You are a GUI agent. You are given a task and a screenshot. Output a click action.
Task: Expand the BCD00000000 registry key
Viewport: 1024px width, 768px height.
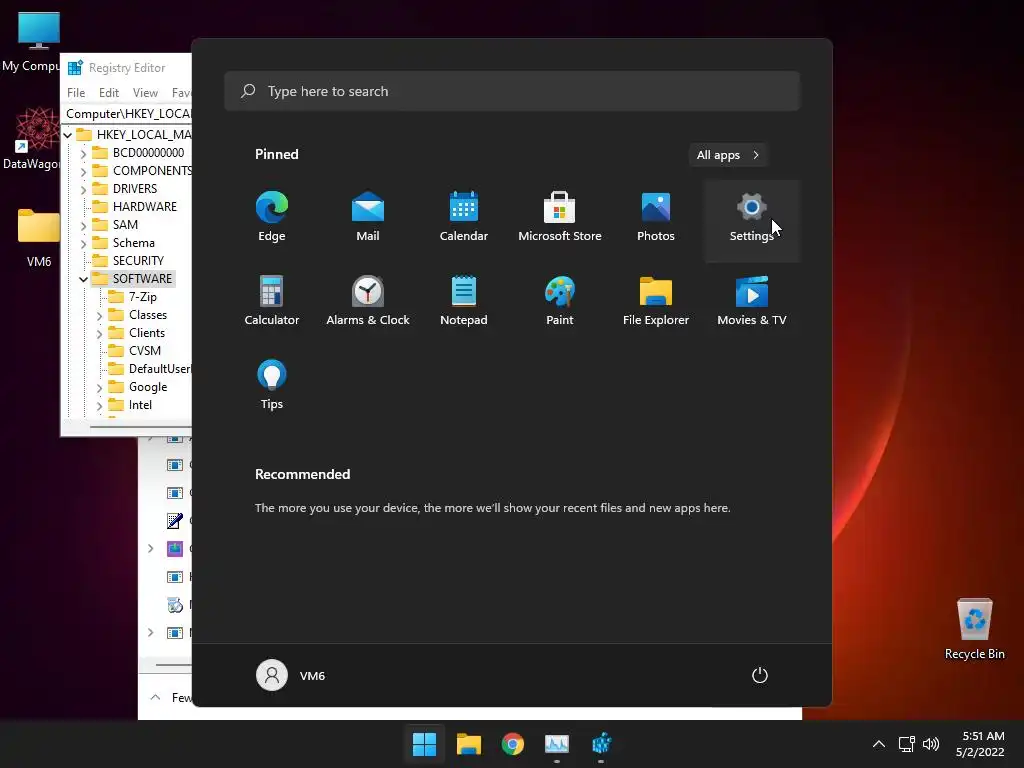click(84, 153)
